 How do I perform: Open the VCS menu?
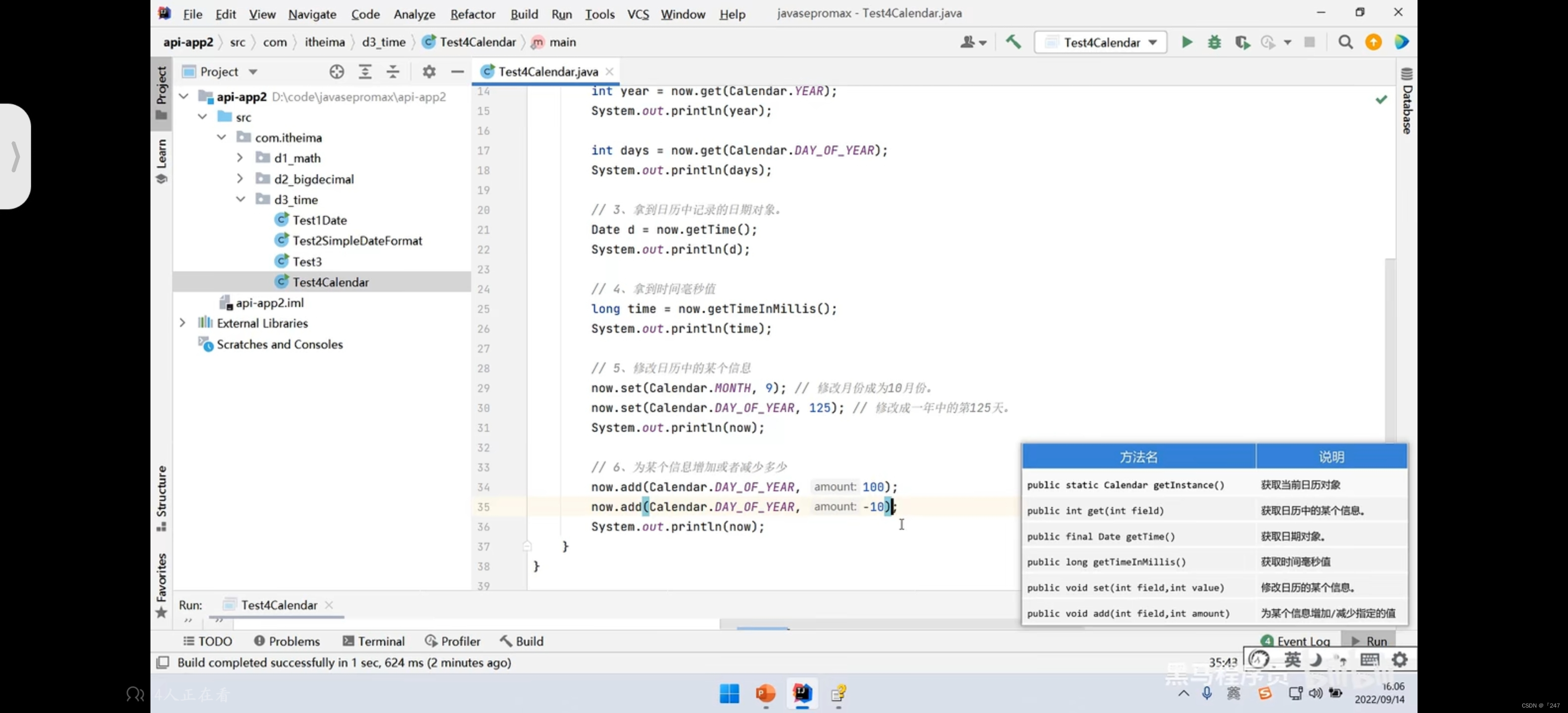[x=637, y=13]
